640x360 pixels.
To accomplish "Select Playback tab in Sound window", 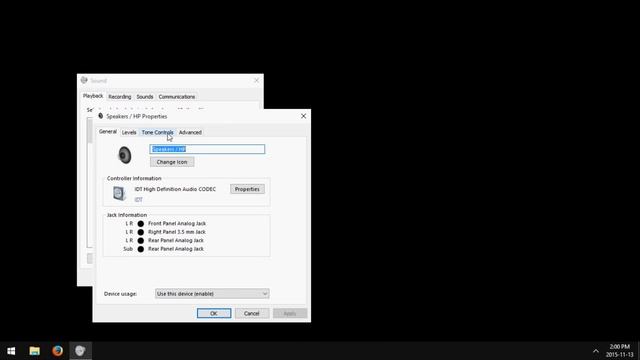I will (x=93, y=96).
